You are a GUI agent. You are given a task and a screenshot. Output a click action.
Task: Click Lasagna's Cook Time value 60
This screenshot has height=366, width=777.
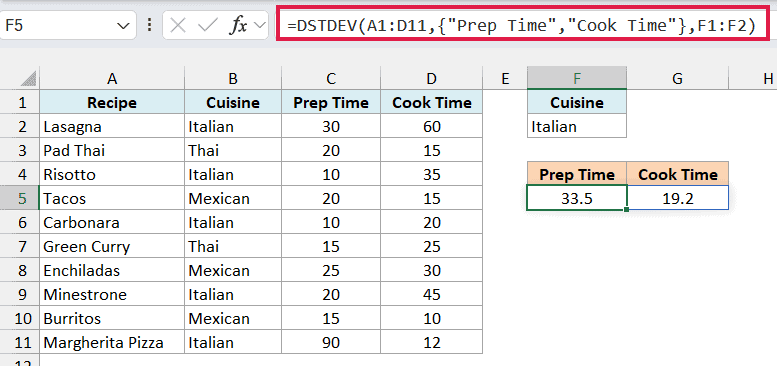(x=432, y=127)
